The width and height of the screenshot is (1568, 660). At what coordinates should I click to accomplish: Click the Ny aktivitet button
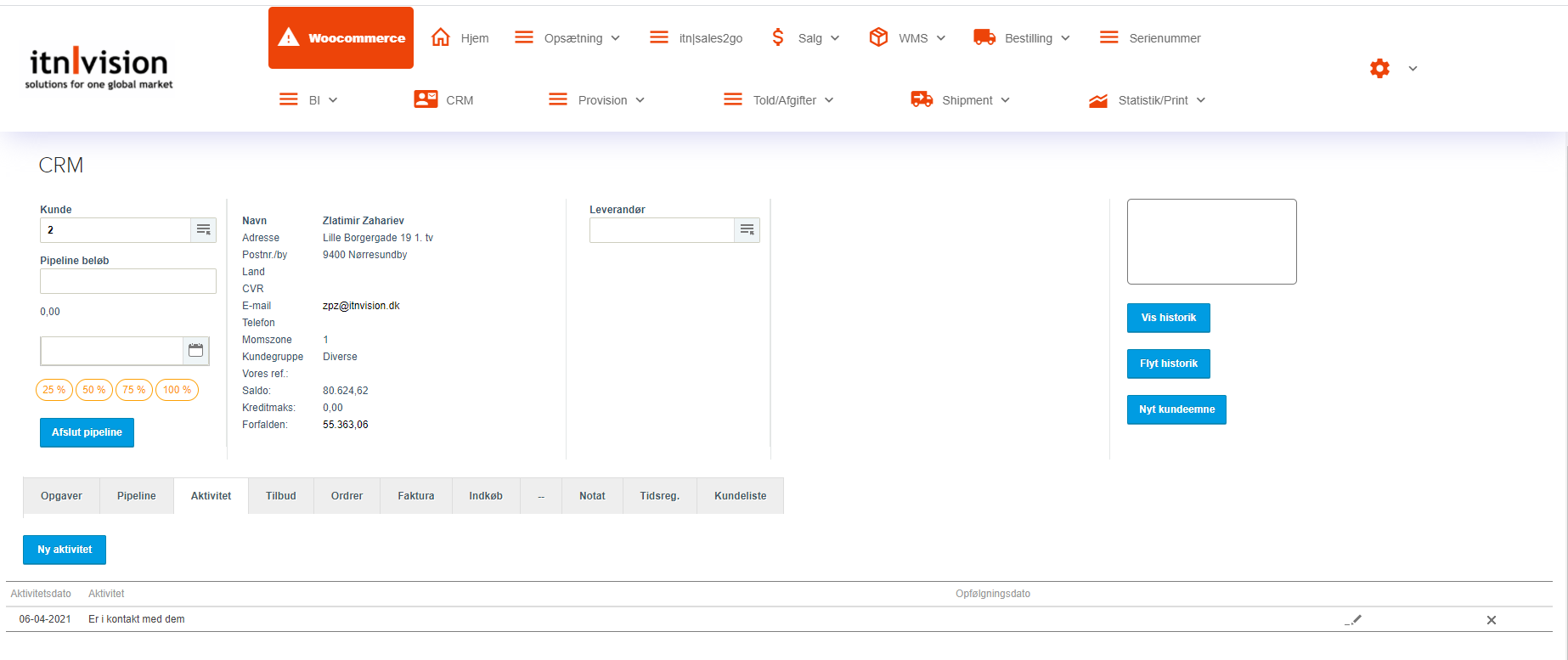coord(65,550)
